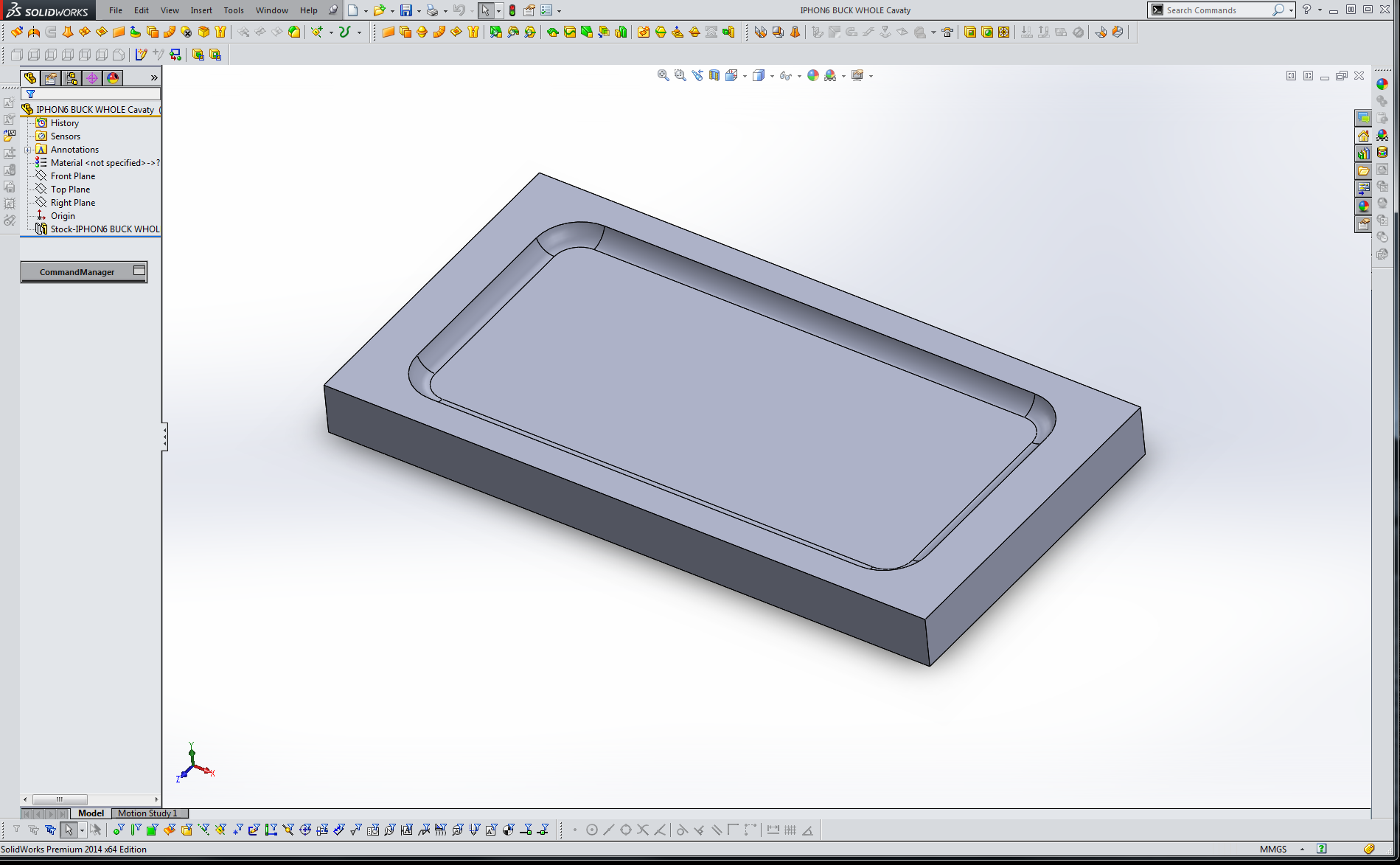Click Edit Appearance color sphere icon

[x=812, y=75]
